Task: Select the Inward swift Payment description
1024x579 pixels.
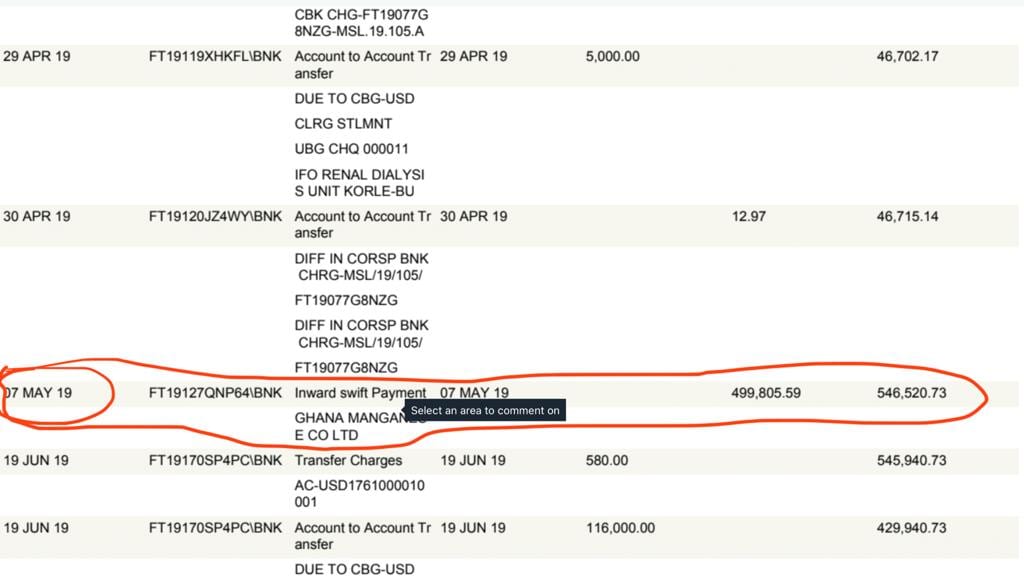Action: tap(360, 393)
